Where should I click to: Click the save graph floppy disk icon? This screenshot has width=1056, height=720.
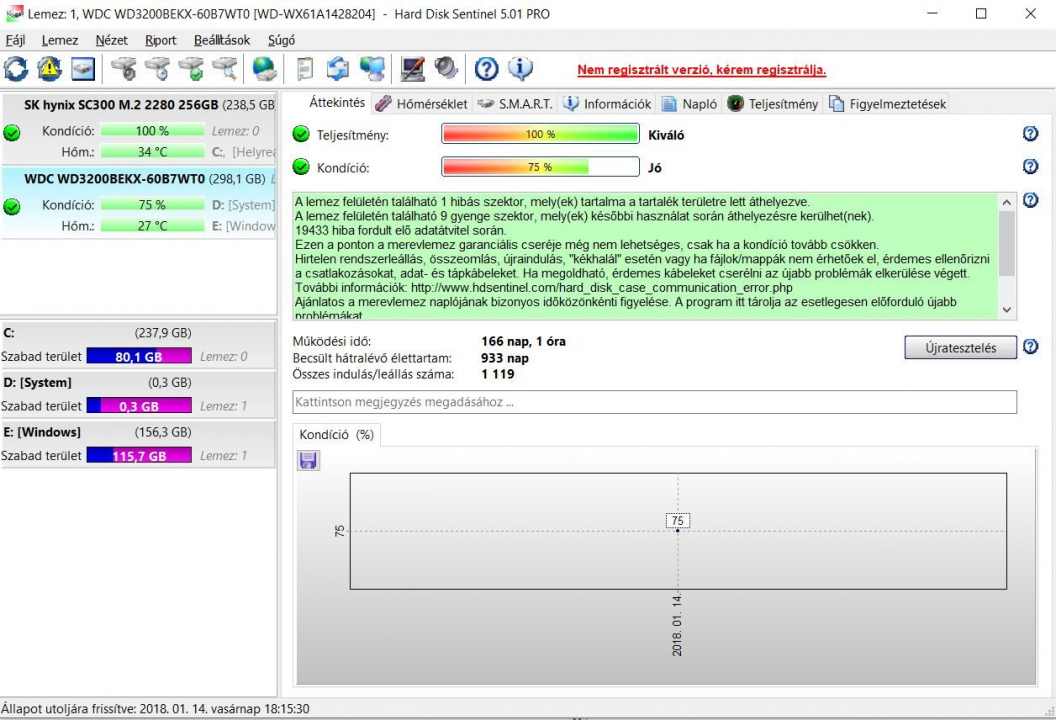pos(308,460)
